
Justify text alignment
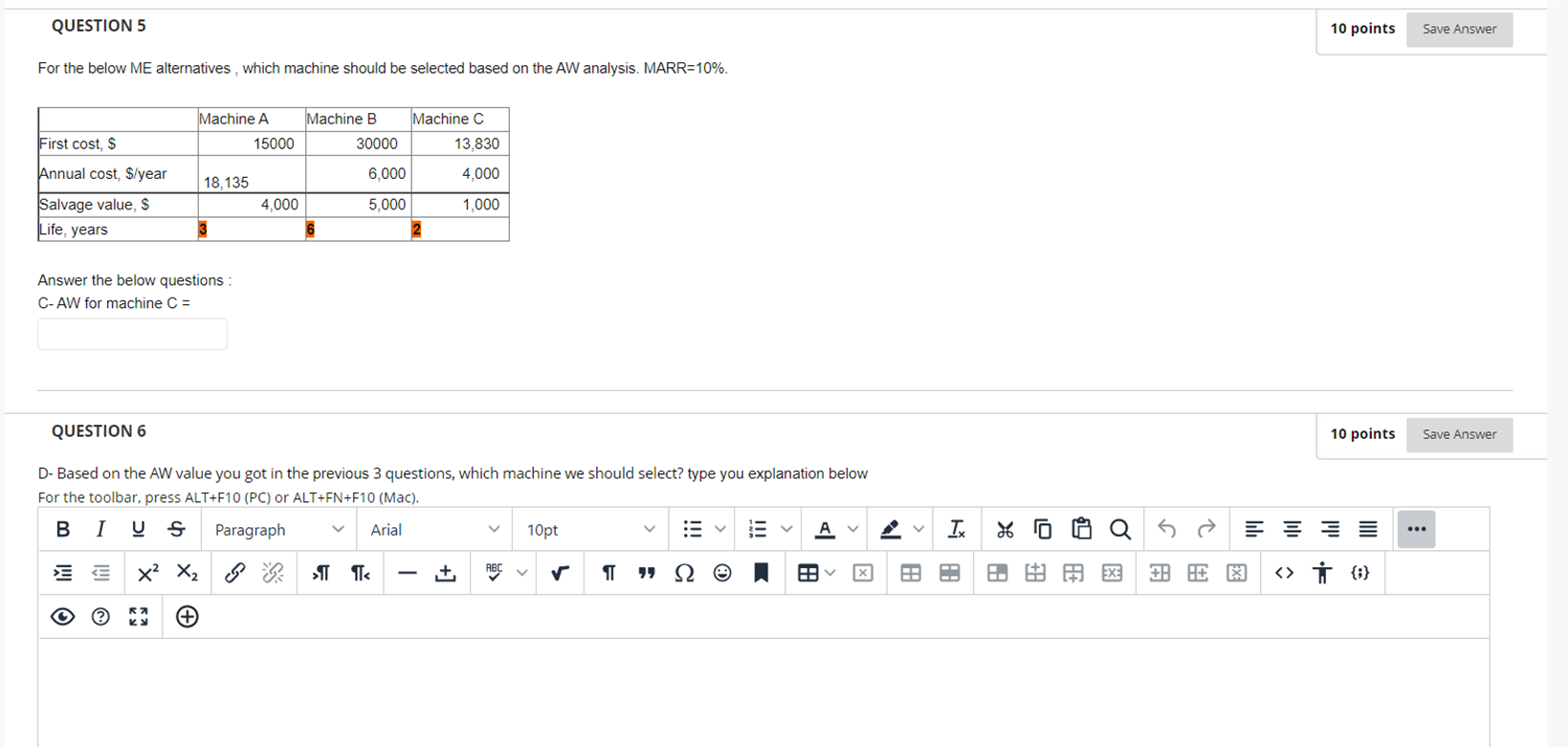(x=1368, y=529)
